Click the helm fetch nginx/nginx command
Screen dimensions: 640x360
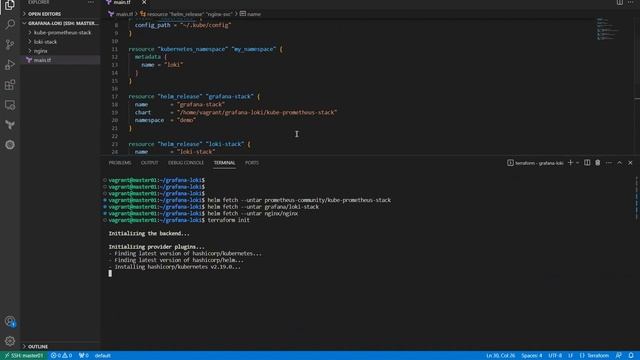(253, 213)
